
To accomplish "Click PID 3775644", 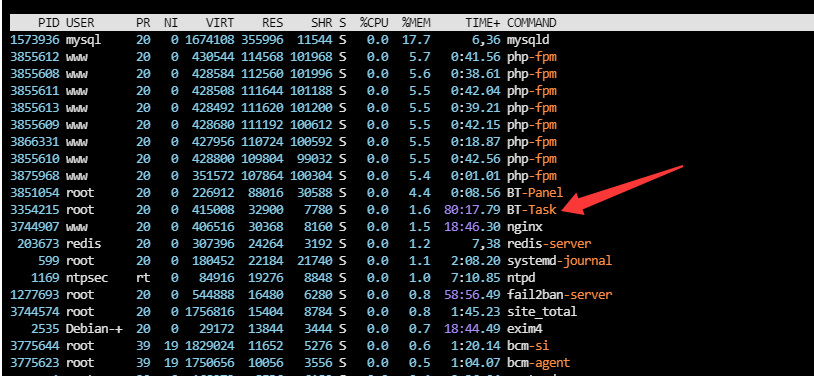I will click(35, 346).
